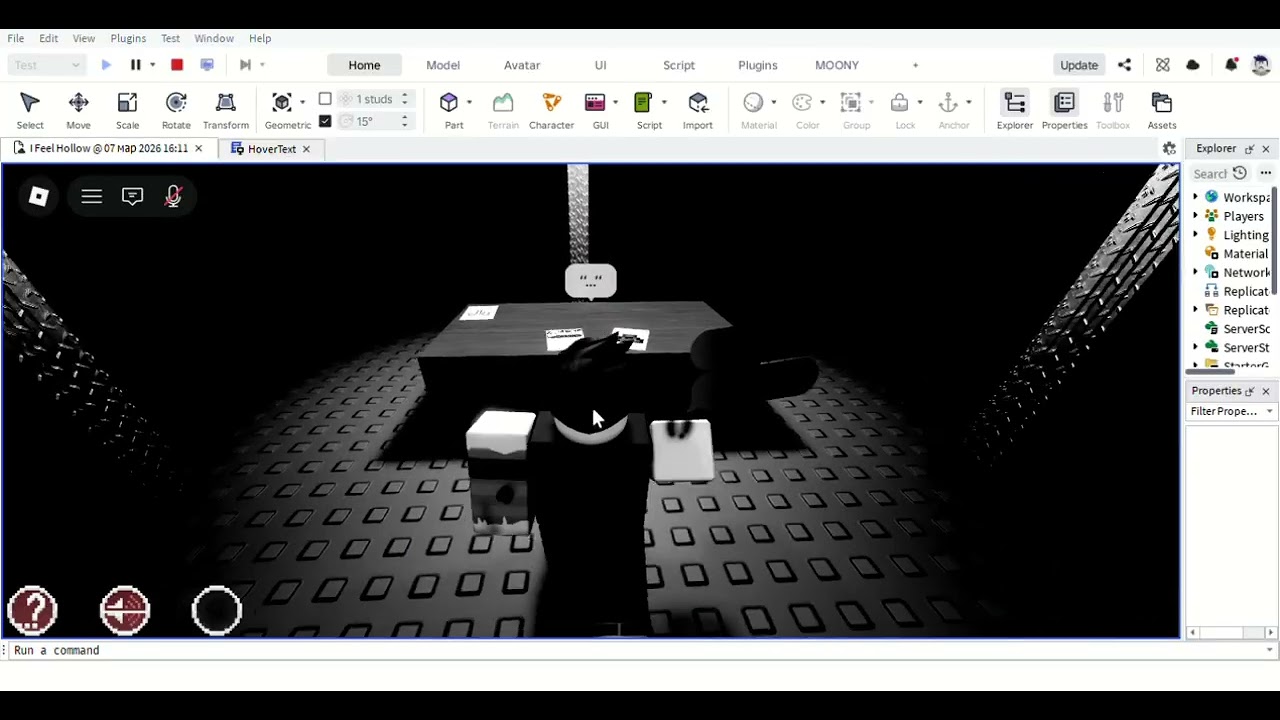Toggle the Properties panel button
Screen dimensions: 1280x720
[x=1064, y=110]
